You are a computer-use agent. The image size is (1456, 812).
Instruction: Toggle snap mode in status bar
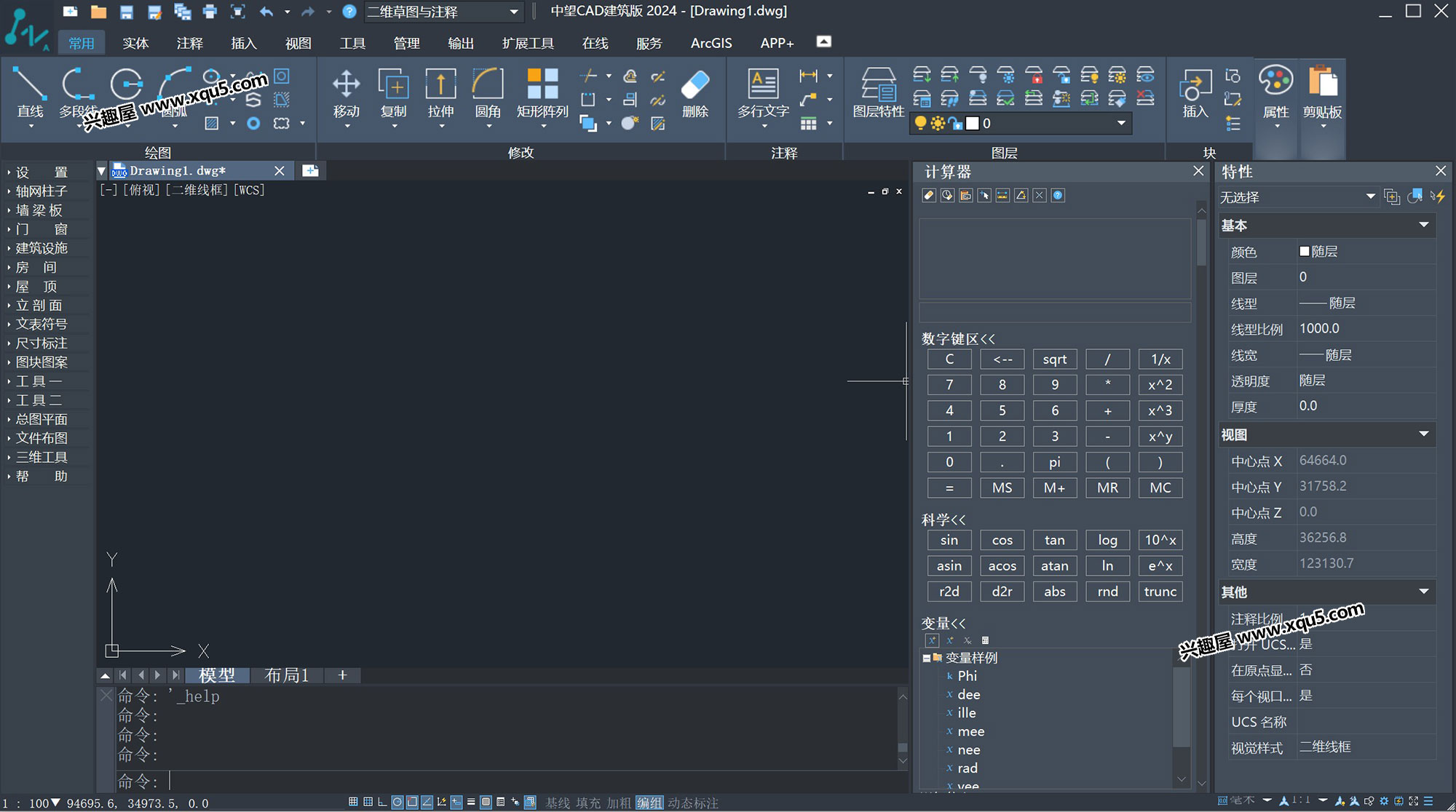[x=353, y=803]
